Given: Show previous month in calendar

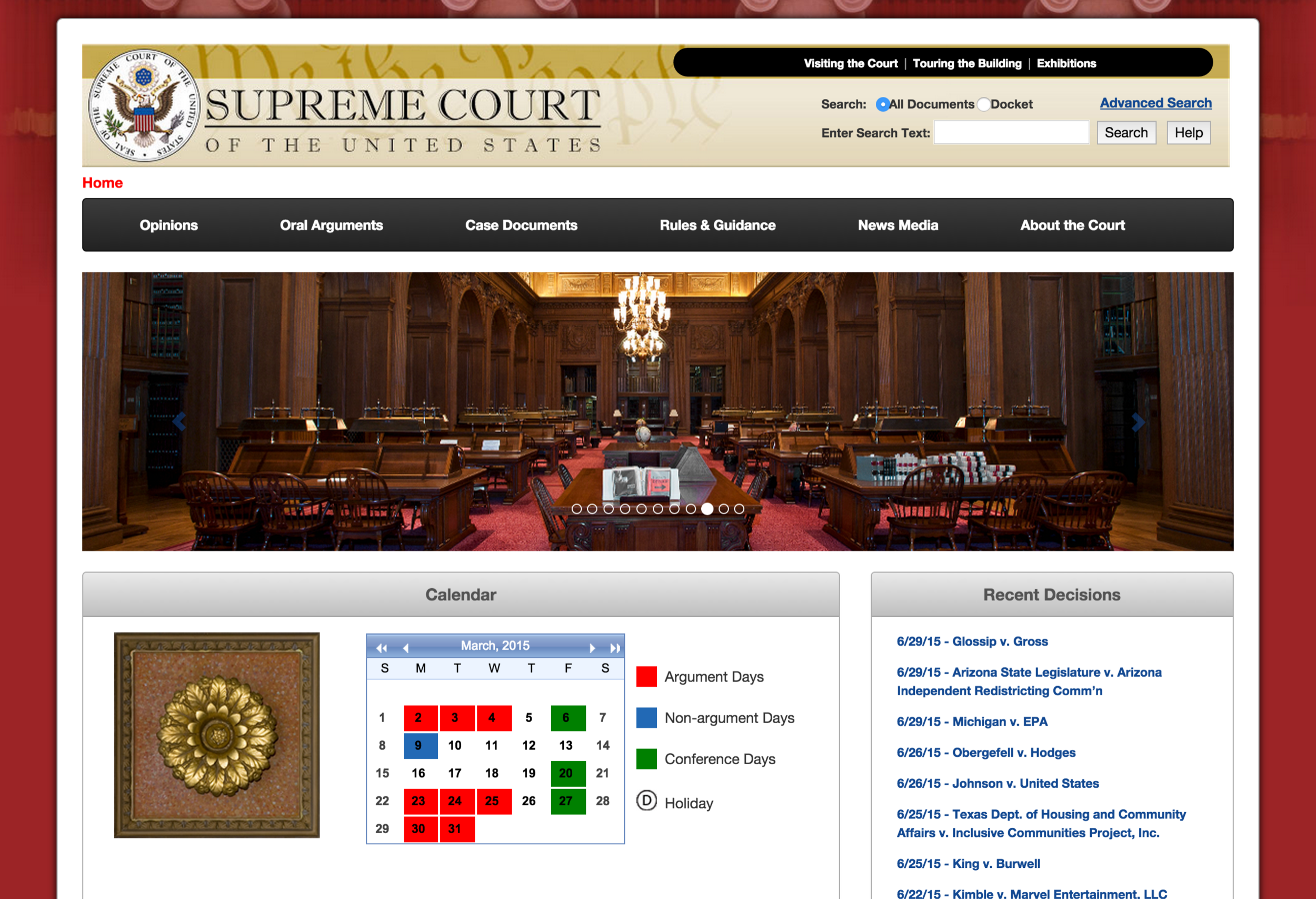Looking at the screenshot, I should pos(405,647).
